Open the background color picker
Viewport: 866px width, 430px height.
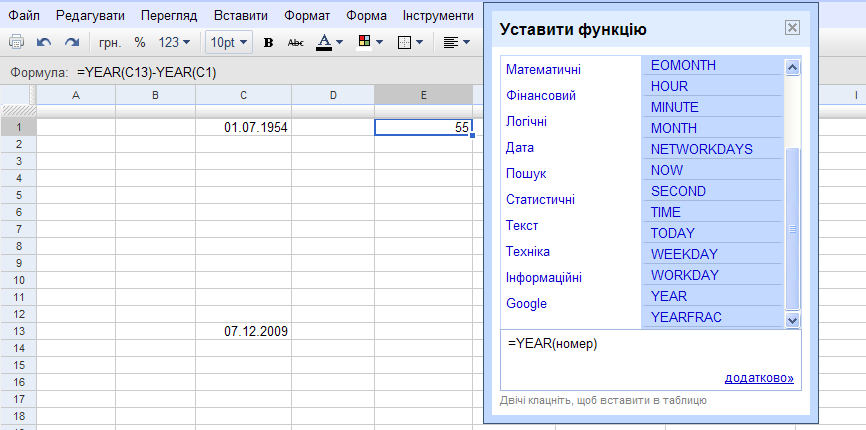[371, 42]
